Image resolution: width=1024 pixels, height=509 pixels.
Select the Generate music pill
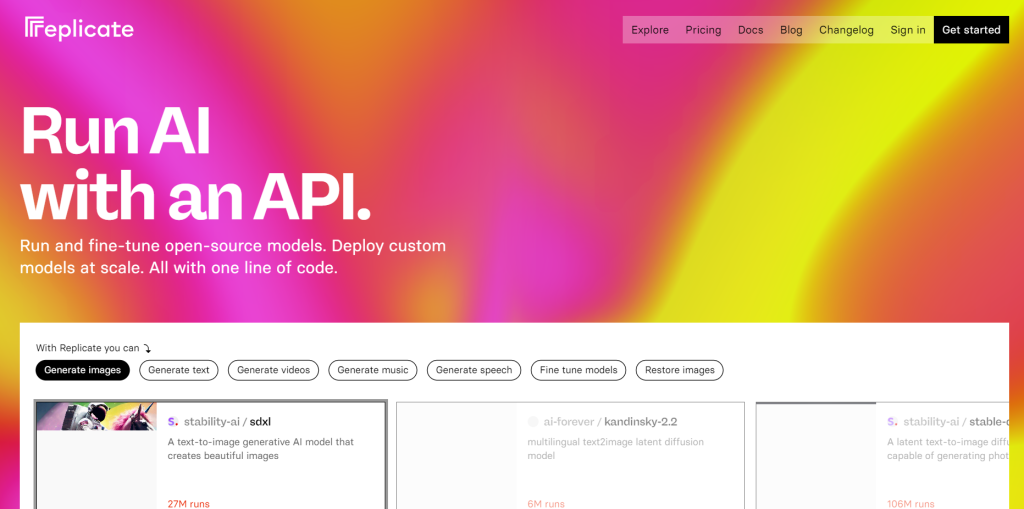[x=373, y=370]
